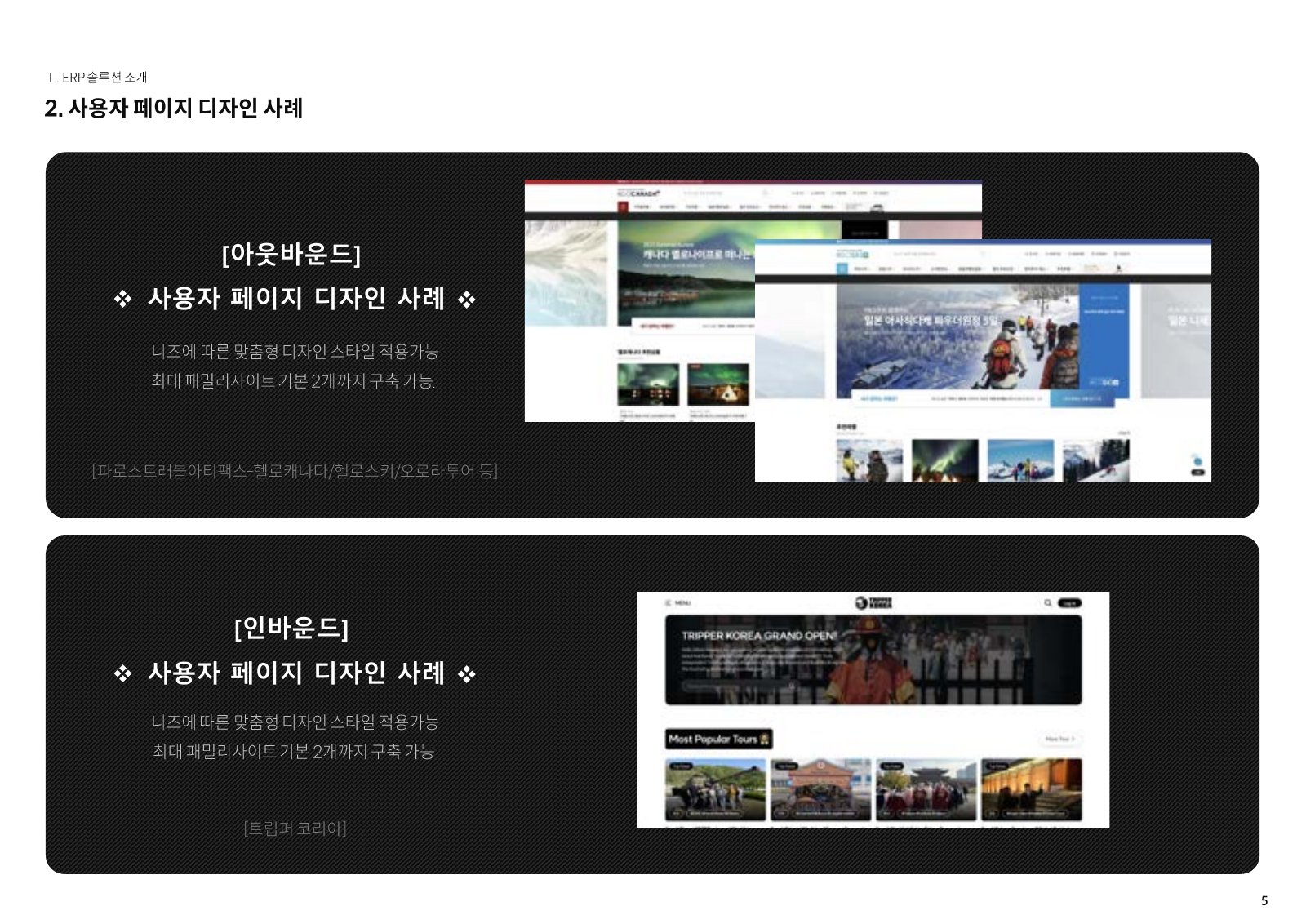
Task: Open the night palace wall tour thumbnail
Action: (x=1032, y=789)
